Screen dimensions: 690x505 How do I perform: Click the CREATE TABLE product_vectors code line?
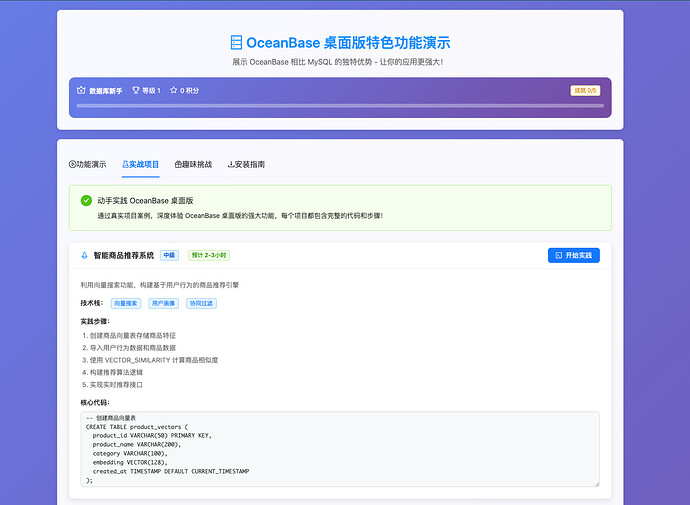pos(137,427)
